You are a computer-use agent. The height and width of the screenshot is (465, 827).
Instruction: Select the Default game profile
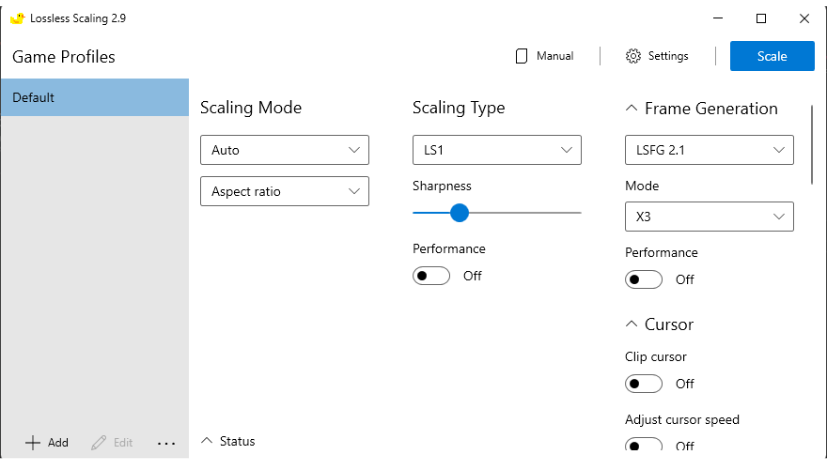pos(94,98)
